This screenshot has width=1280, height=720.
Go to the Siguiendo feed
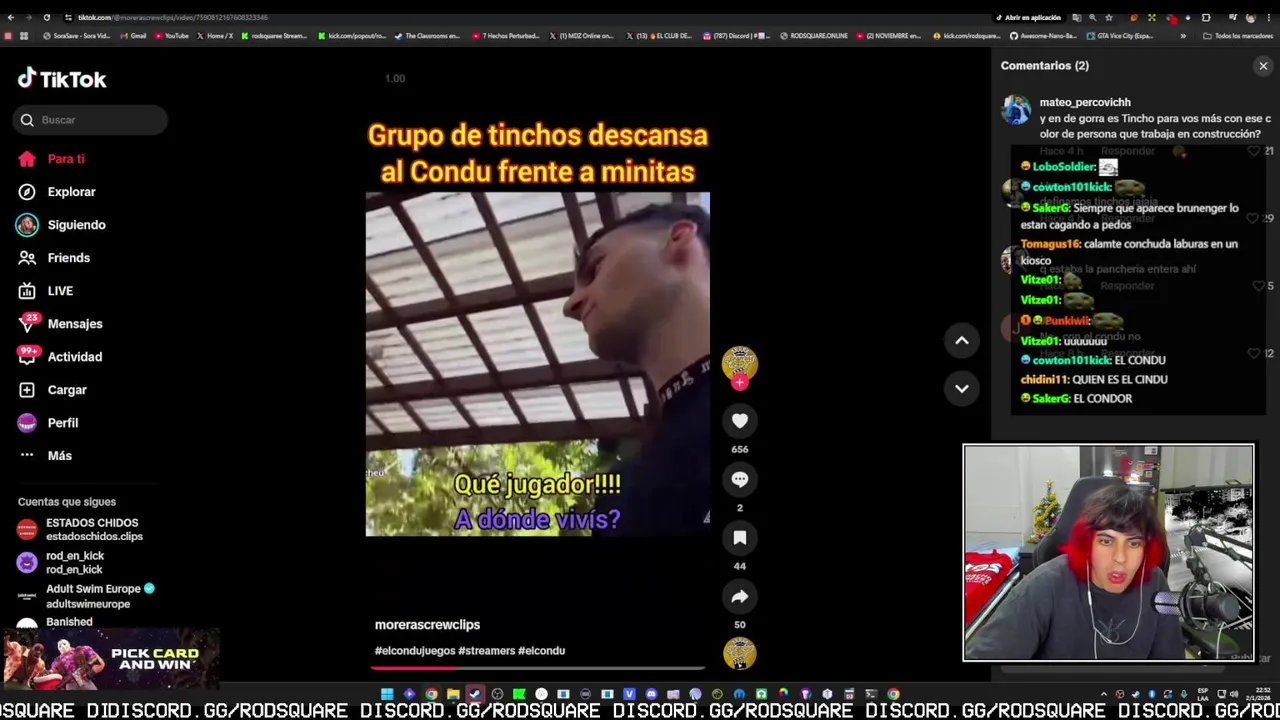click(x=76, y=225)
